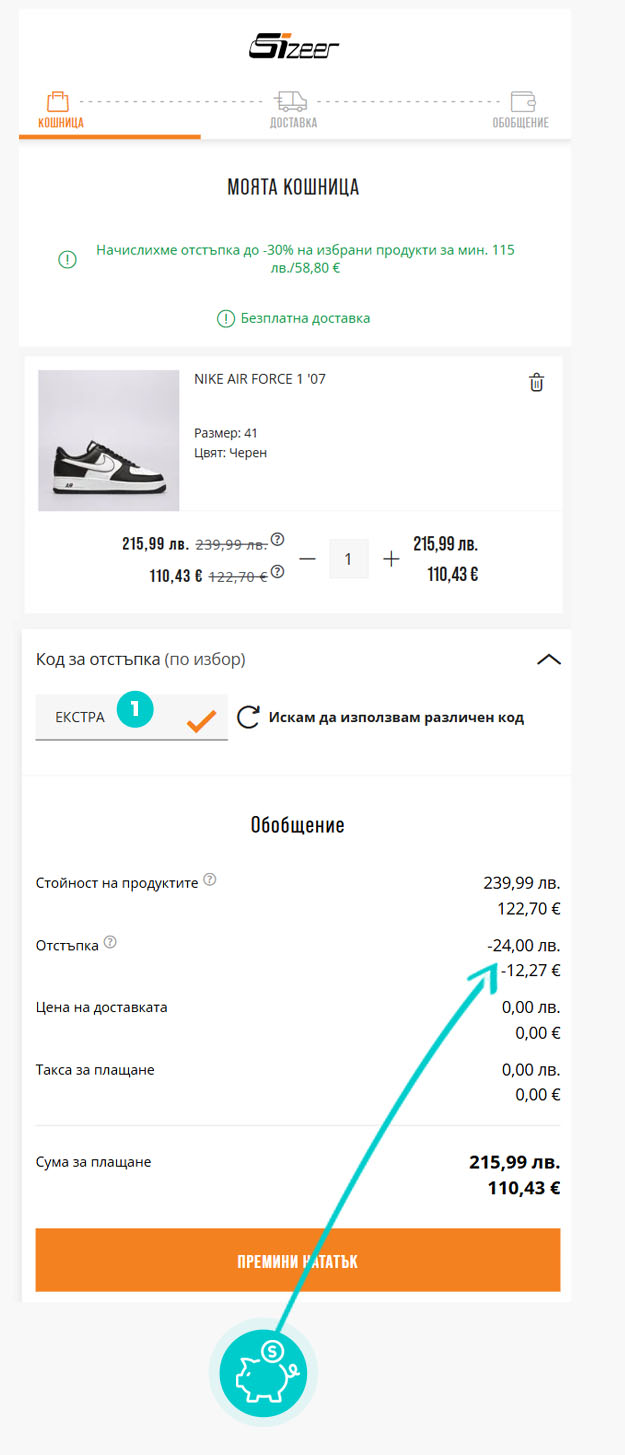Click the quantity input field
The width and height of the screenshot is (625, 1455).
click(x=348, y=559)
